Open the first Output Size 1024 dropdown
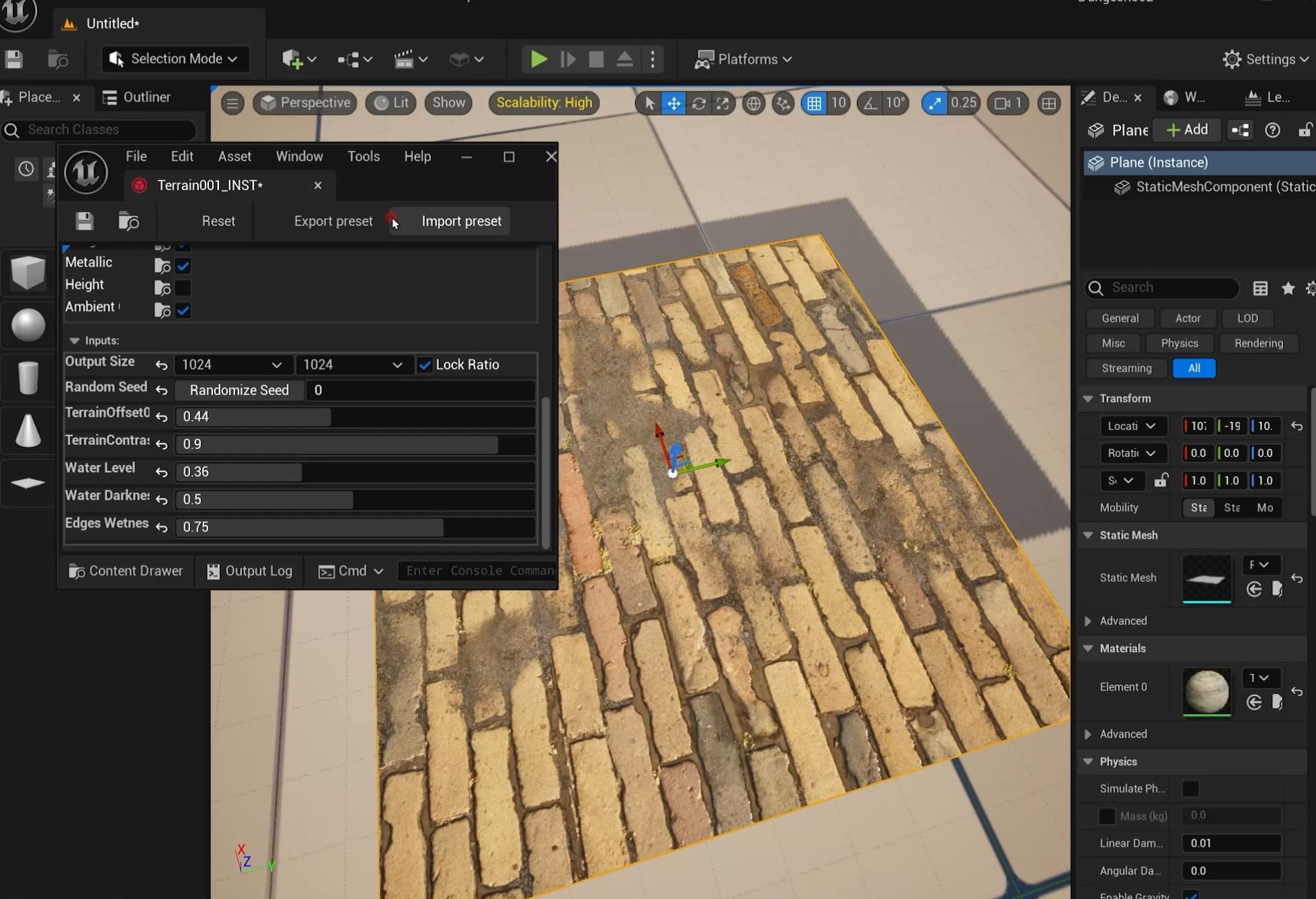Viewport: 1316px width, 899px height. pos(232,365)
